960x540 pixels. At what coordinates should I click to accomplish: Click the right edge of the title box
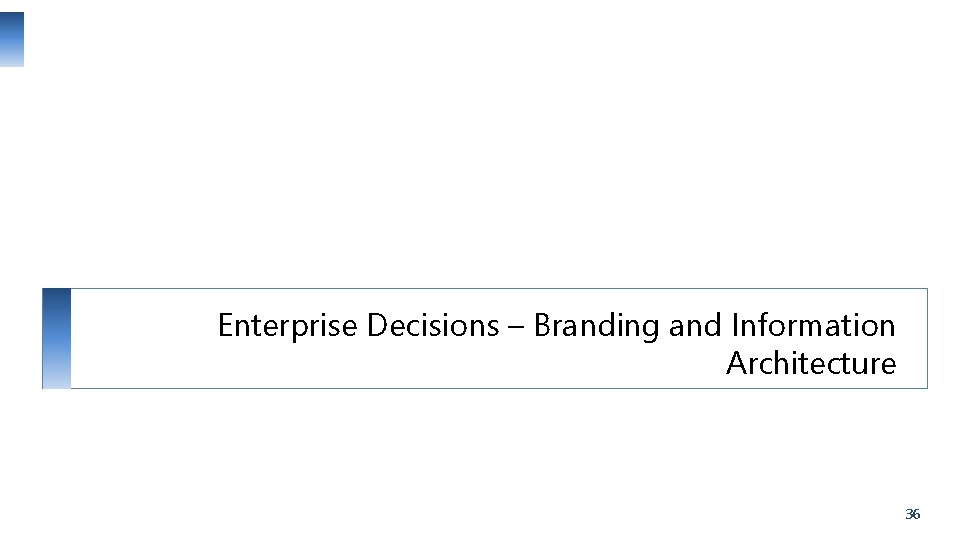coord(927,338)
